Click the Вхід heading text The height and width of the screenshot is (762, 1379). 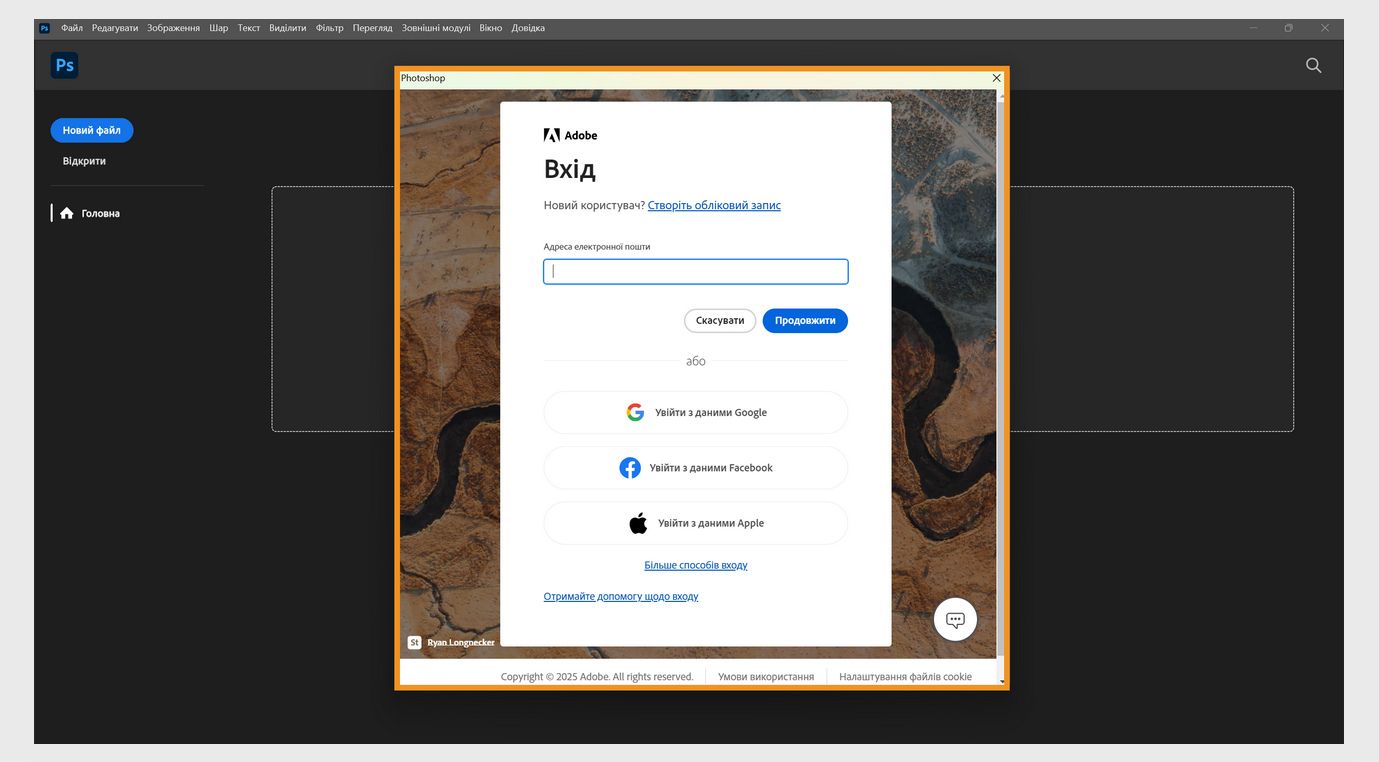[570, 169]
